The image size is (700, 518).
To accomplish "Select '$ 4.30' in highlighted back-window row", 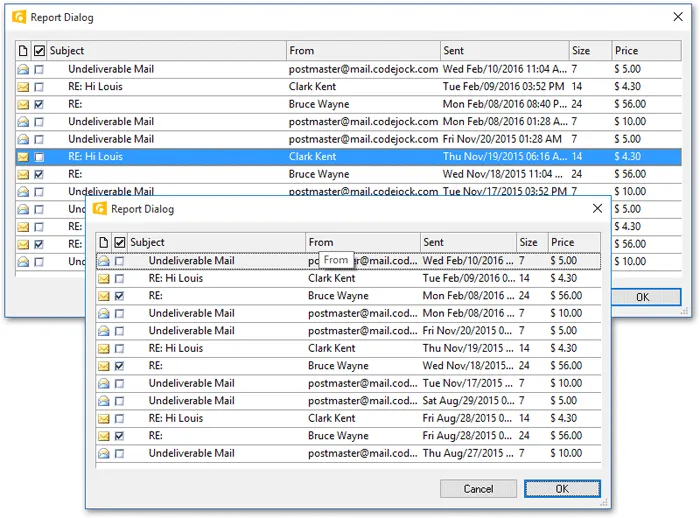I will (628, 157).
